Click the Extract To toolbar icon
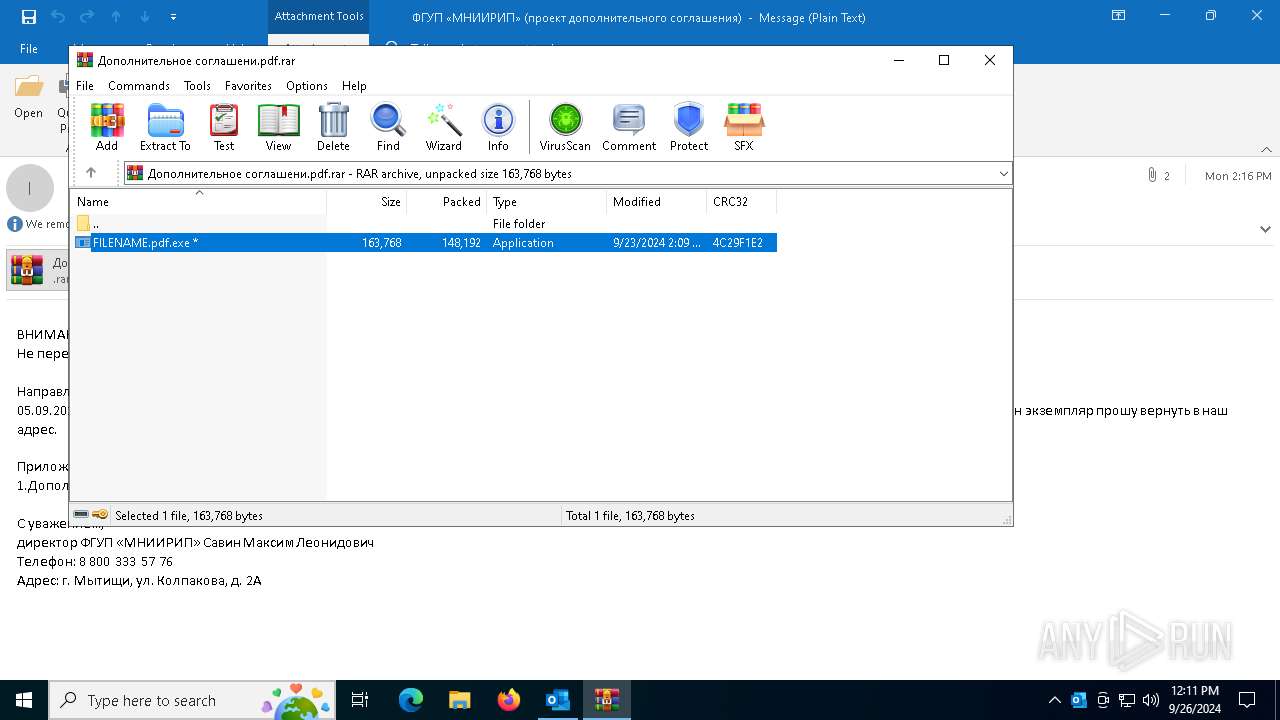Viewport: 1280px width, 720px height. (x=165, y=127)
